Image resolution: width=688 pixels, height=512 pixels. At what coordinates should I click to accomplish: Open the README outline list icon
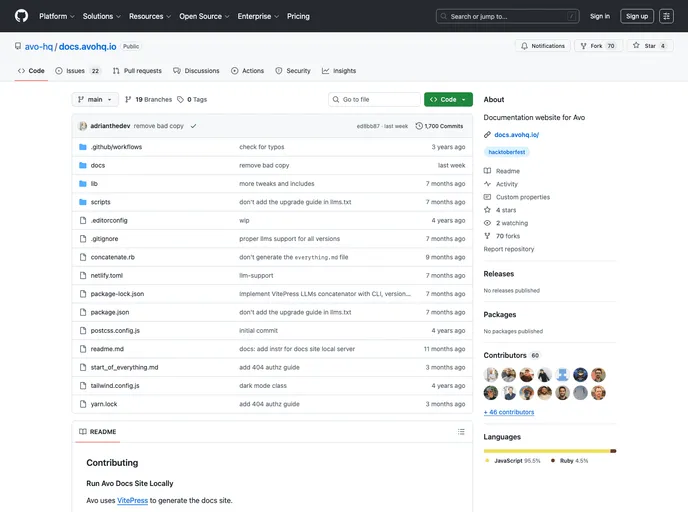(x=461, y=432)
